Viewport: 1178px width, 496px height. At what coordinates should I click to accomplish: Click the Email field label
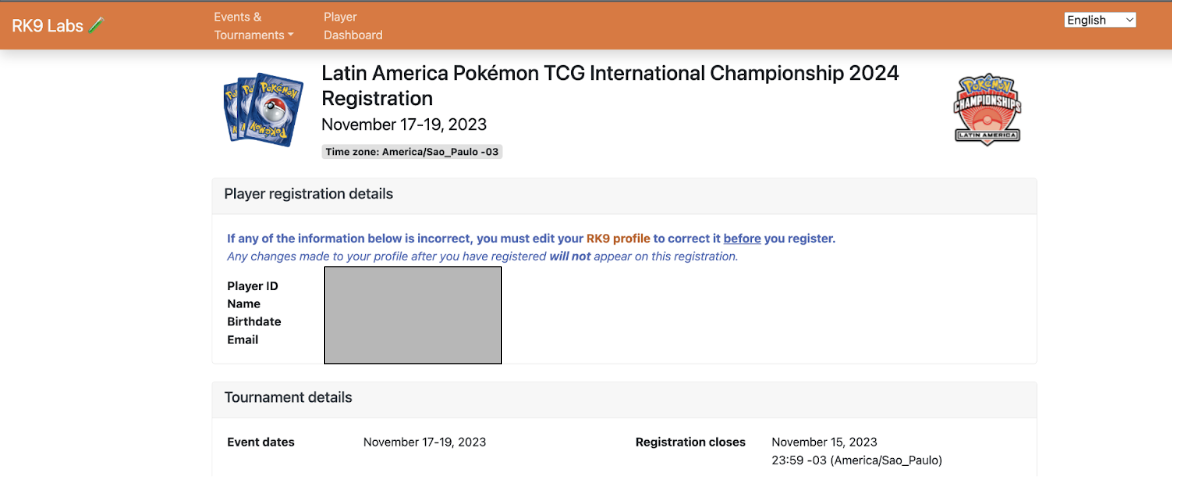tap(242, 340)
